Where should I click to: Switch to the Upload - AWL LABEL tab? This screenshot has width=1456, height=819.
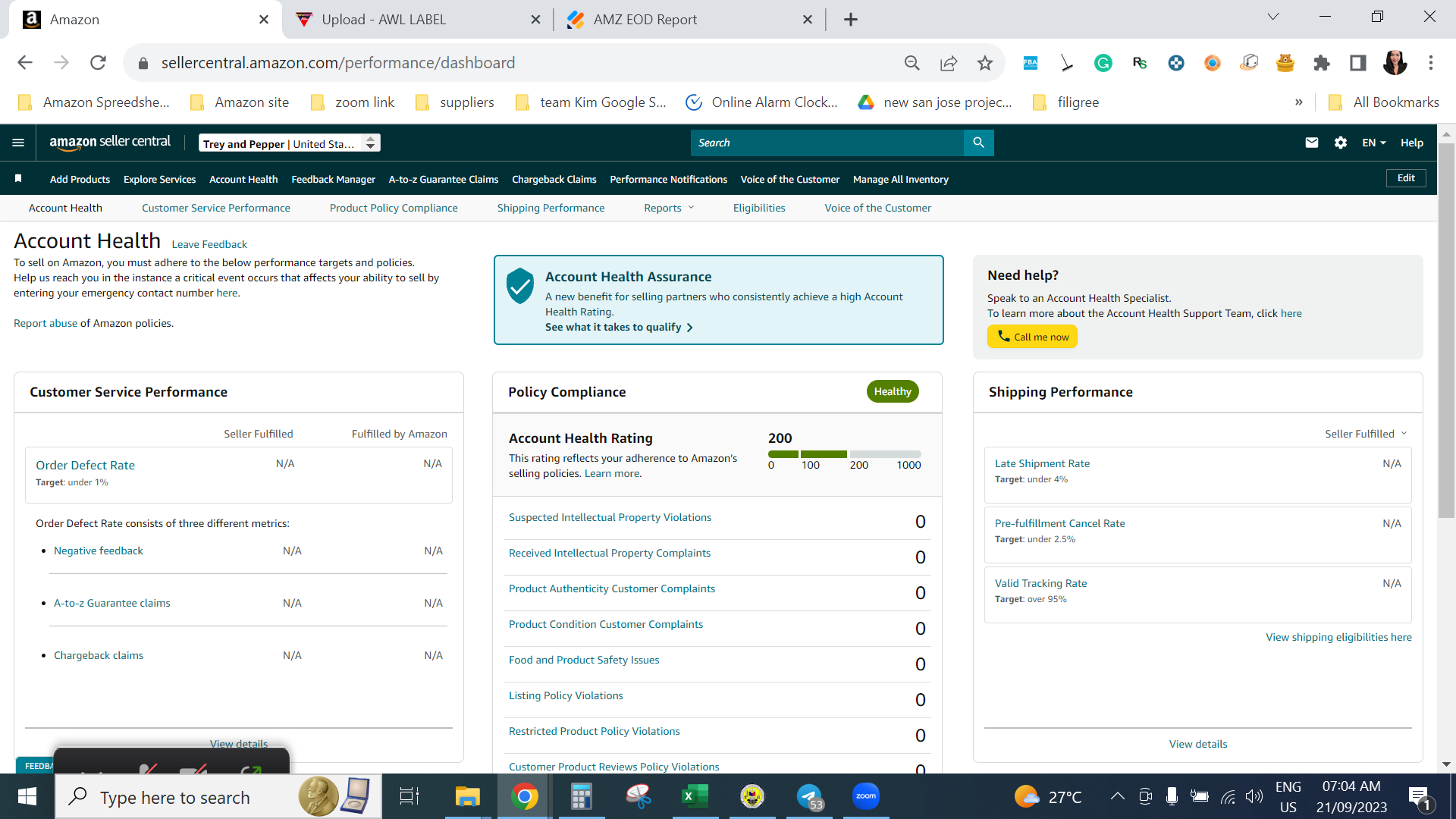pyautogui.click(x=417, y=20)
